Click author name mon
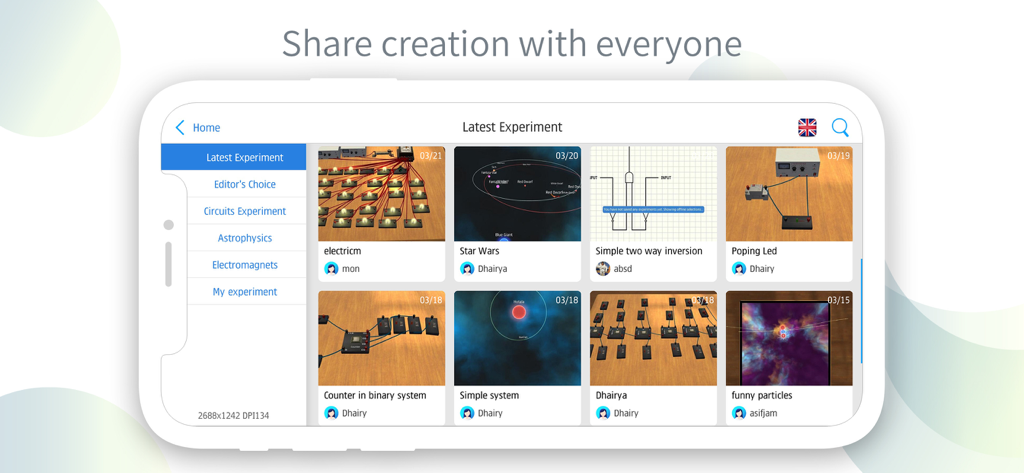 coord(351,269)
